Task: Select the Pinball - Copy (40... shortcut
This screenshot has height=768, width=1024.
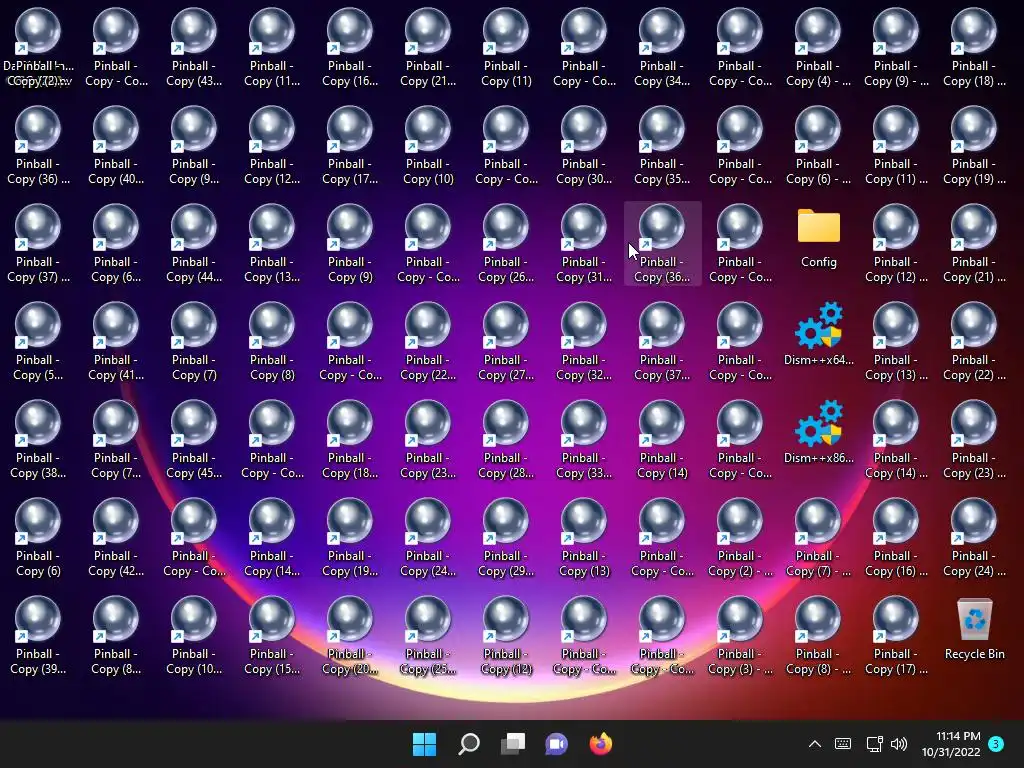Action: pyautogui.click(x=116, y=146)
